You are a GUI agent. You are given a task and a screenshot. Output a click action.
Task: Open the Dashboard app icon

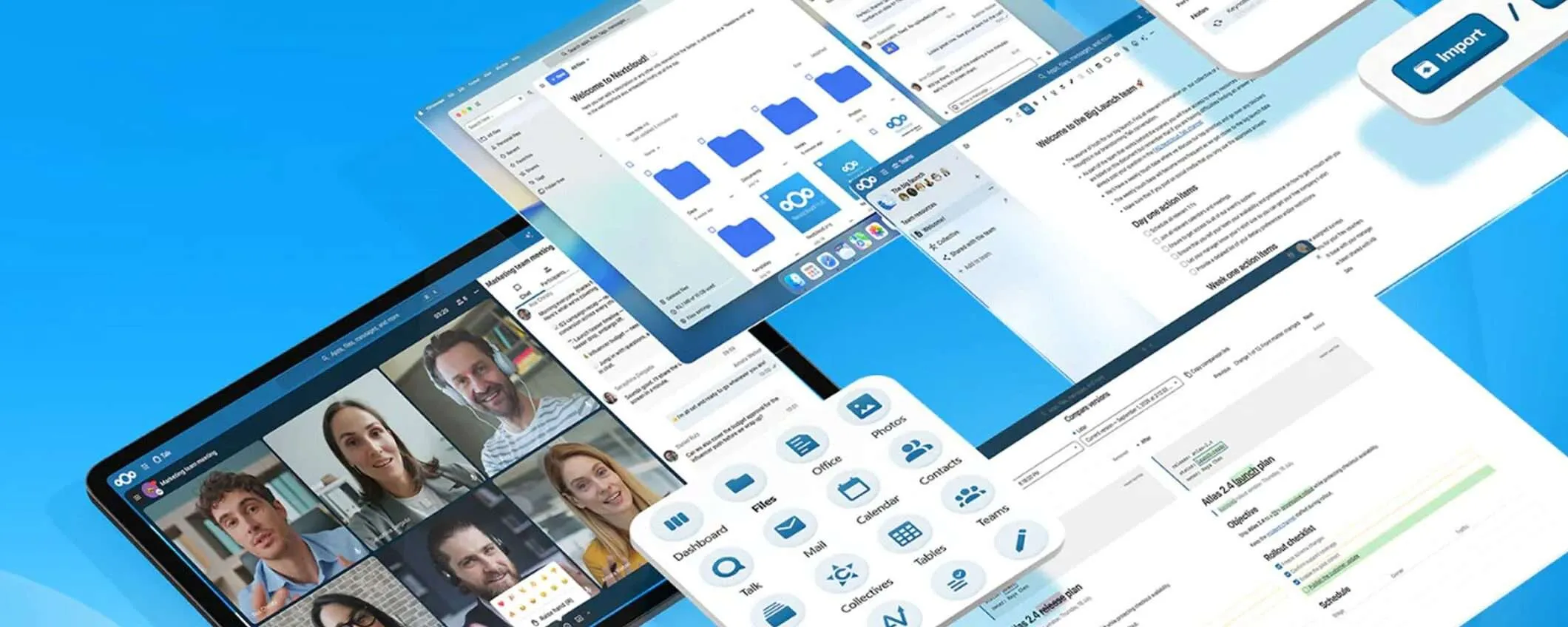pos(676,523)
